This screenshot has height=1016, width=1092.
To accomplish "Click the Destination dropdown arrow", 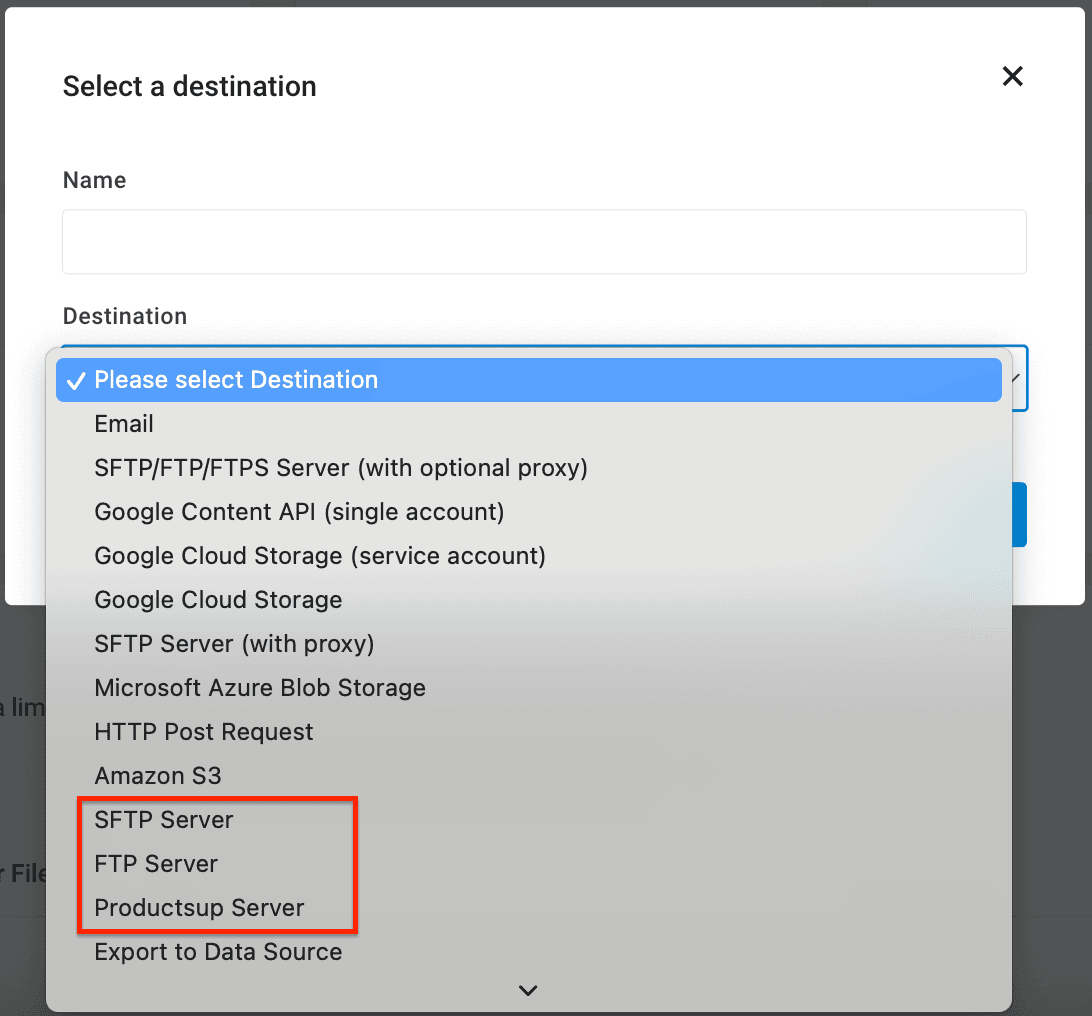I will (1016, 378).
